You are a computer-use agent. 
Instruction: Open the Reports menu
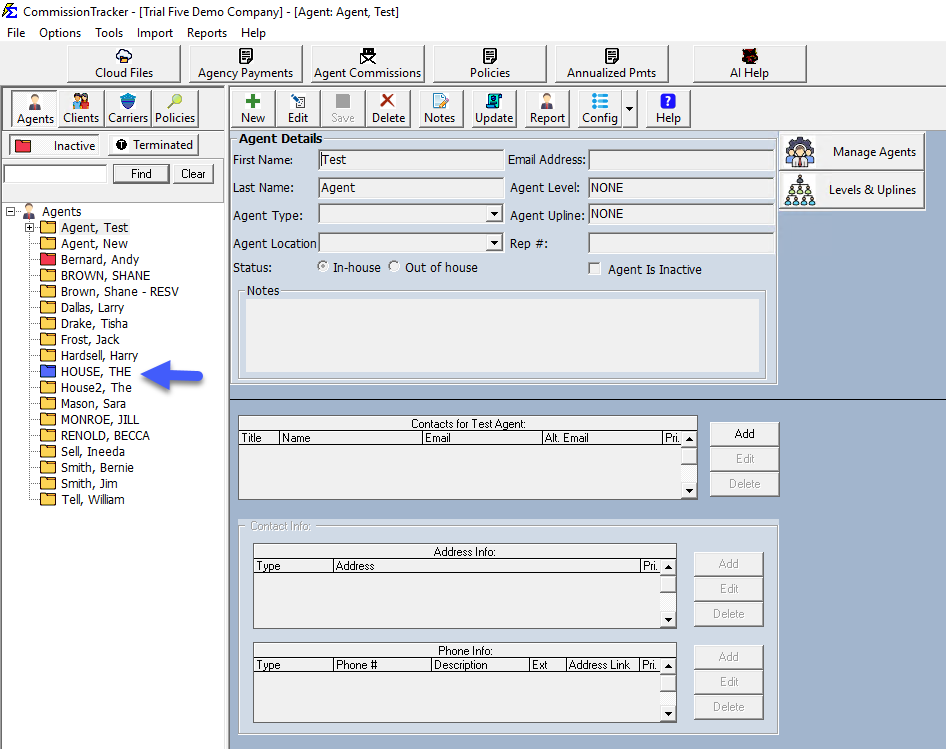pyautogui.click(x=207, y=33)
